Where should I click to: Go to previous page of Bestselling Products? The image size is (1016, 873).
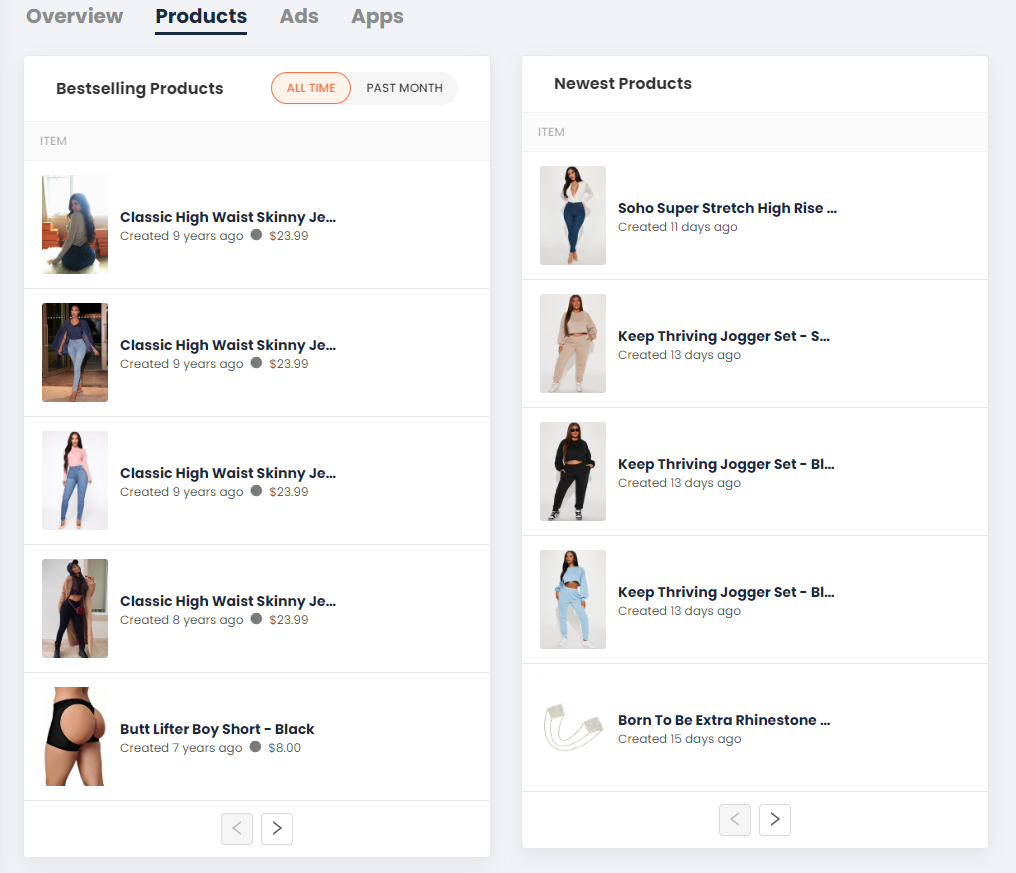coord(237,829)
